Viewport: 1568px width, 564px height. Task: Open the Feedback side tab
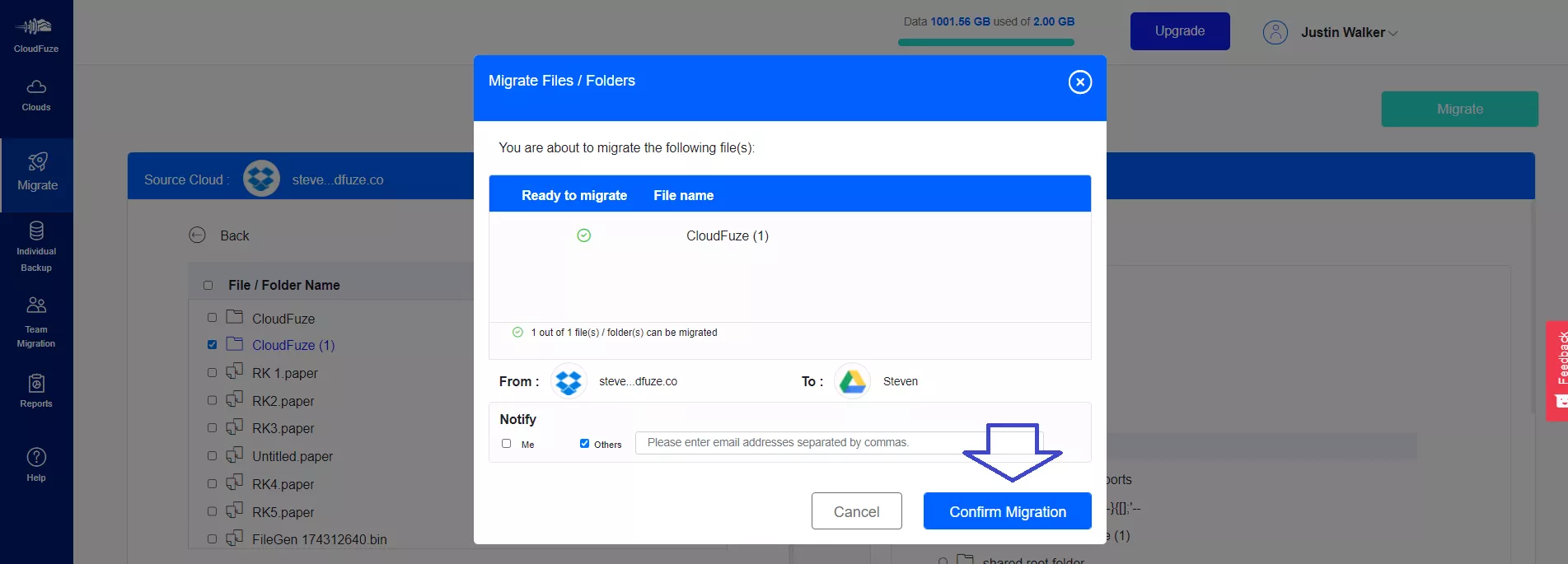[1557, 371]
